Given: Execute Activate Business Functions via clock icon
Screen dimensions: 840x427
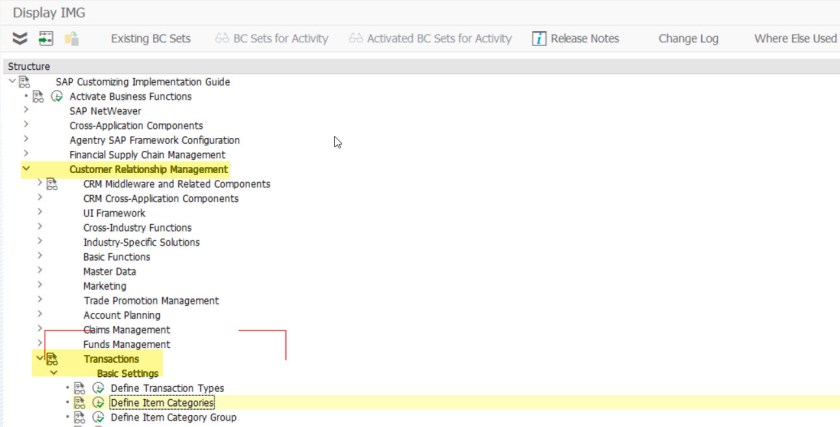Looking at the screenshot, I should click(57, 96).
